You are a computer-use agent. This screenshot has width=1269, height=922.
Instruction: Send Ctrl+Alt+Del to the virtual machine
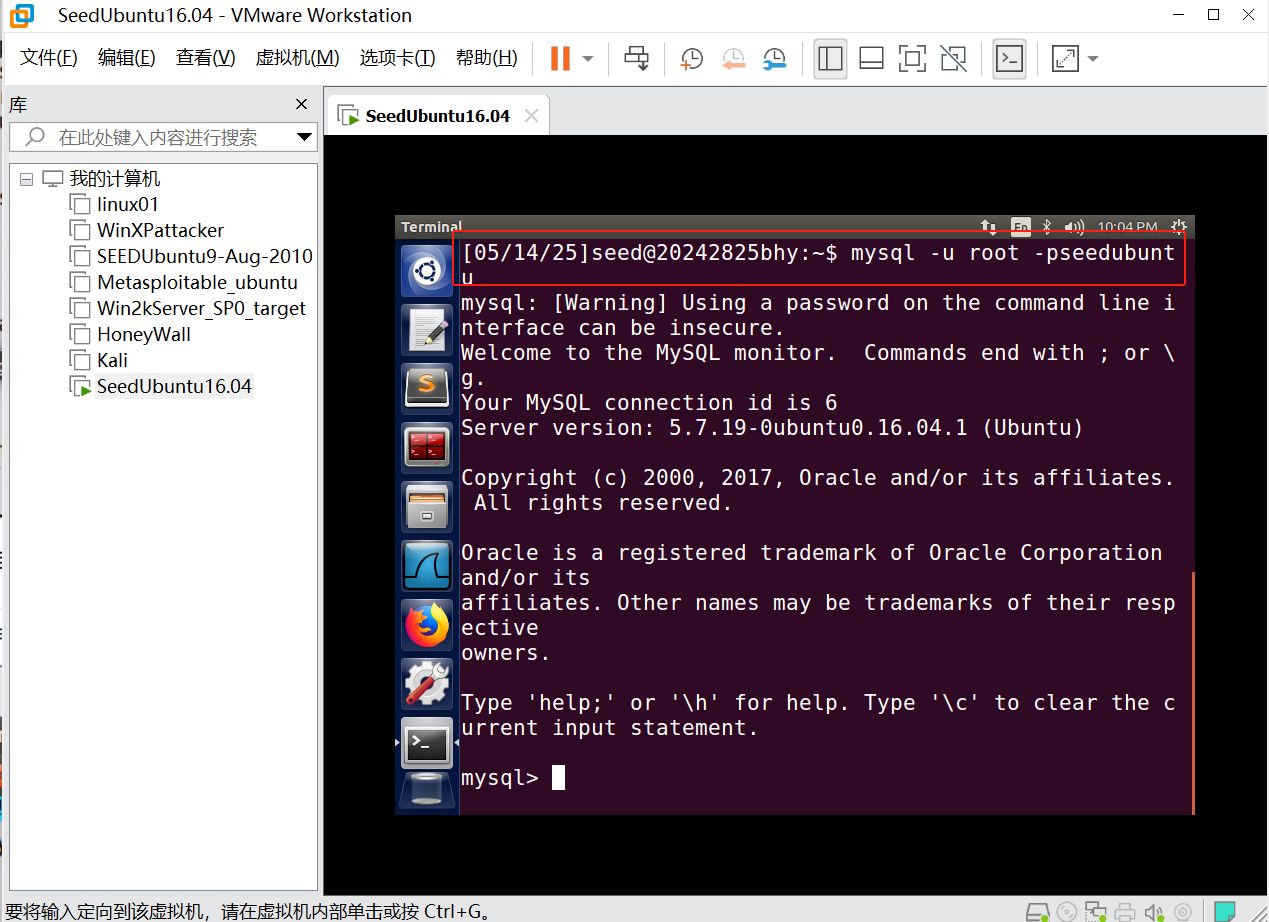636,58
